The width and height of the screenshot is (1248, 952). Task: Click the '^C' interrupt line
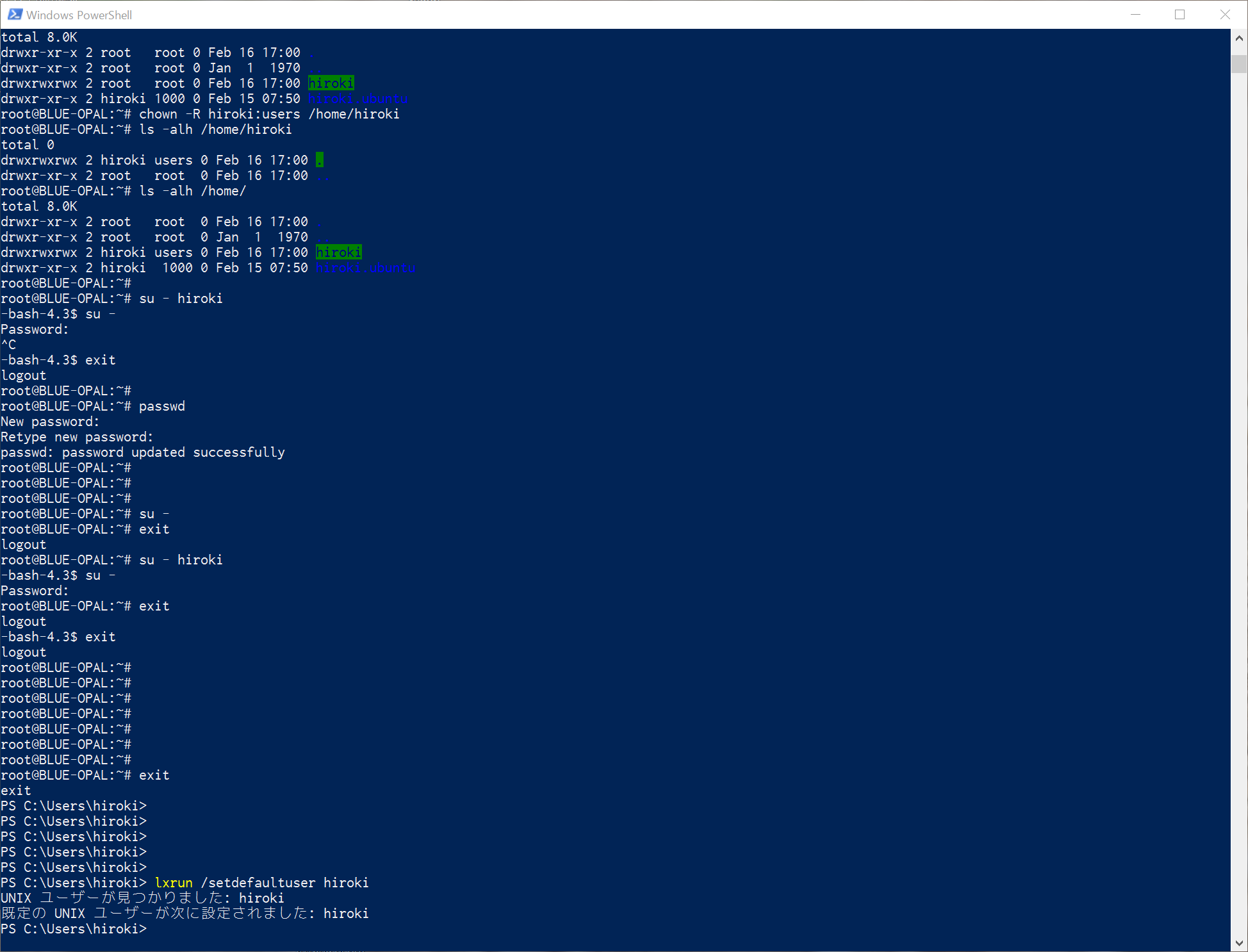pos(8,345)
